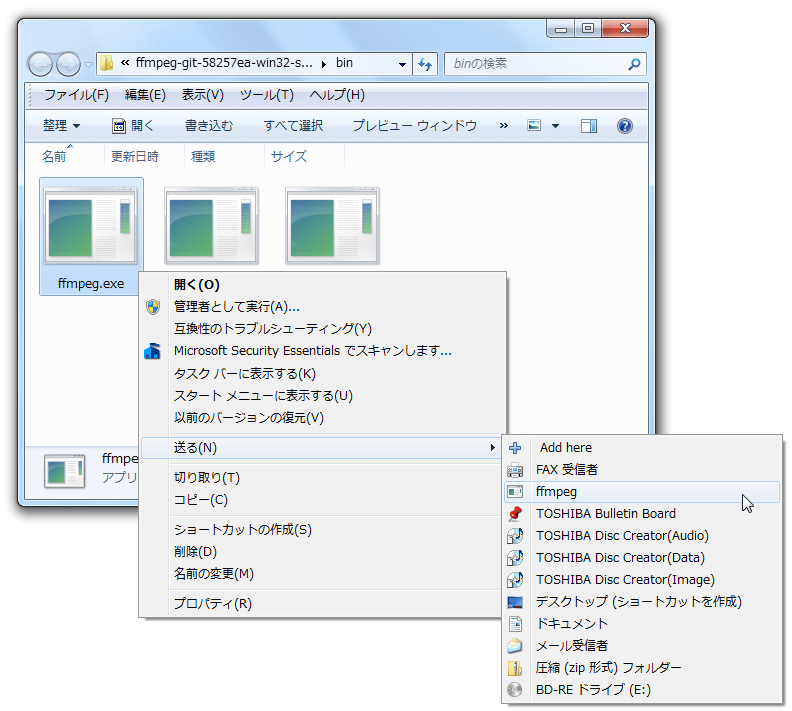Click the Forward navigation arrow button
The image size is (792, 711).
click(x=68, y=64)
